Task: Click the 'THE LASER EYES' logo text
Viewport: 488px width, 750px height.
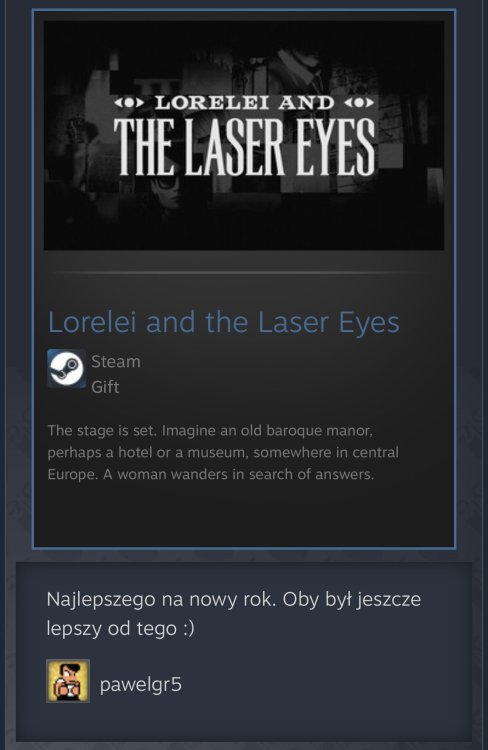Action: tap(244, 146)
